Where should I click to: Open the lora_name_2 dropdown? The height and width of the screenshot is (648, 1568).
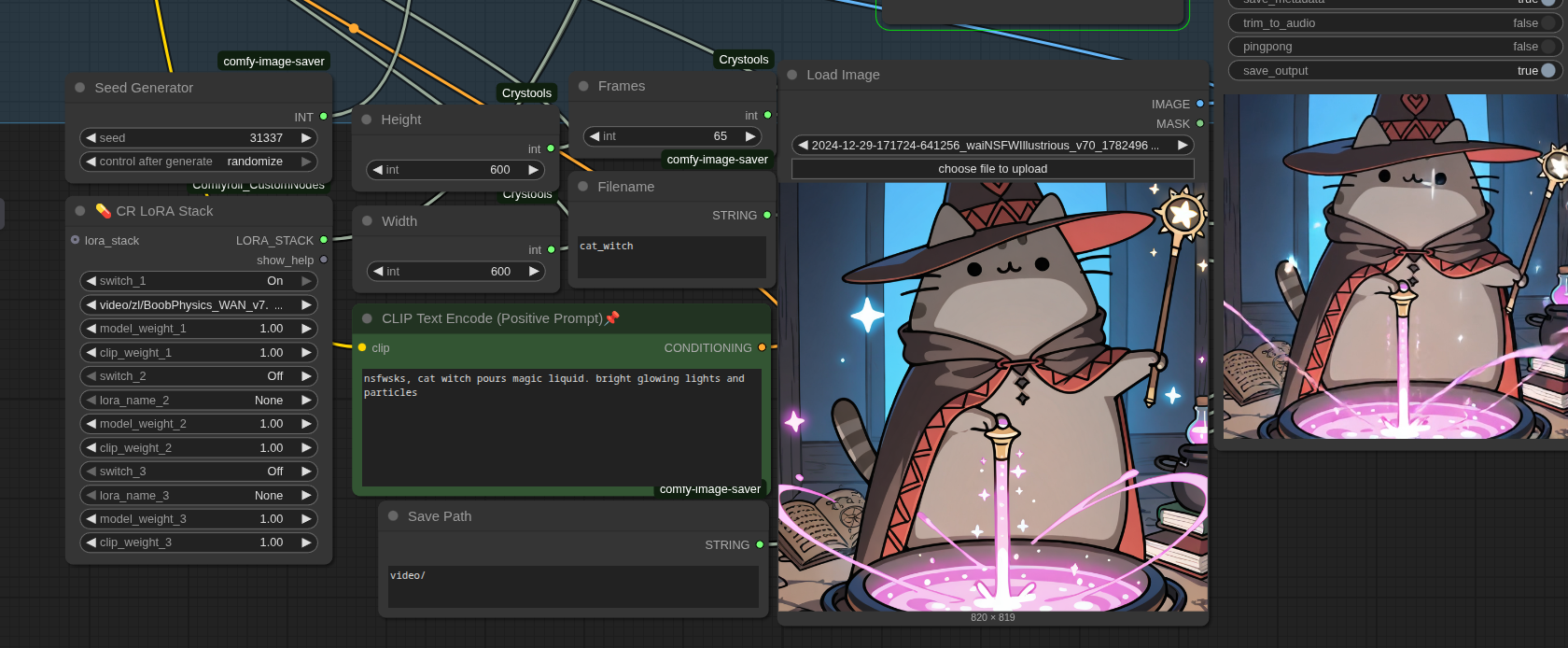point(198,401)
